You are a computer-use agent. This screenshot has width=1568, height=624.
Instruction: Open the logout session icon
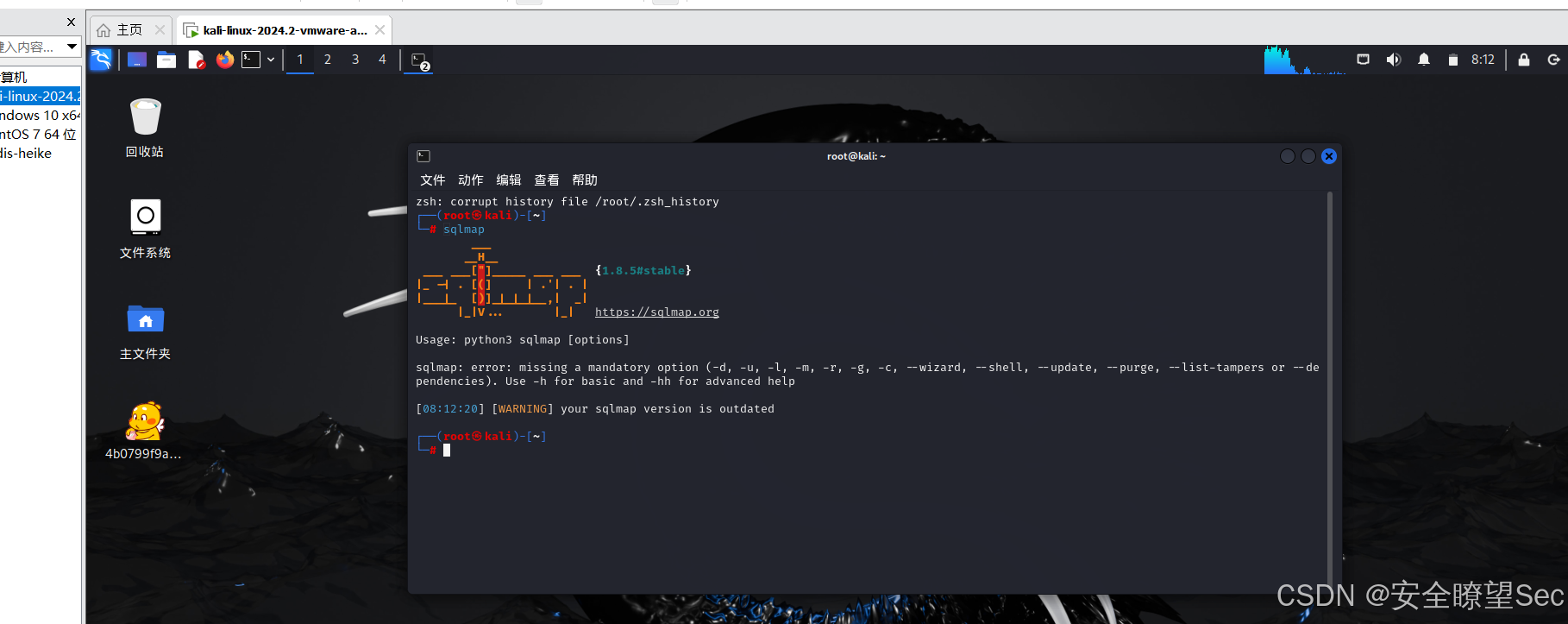point(1553,60)
